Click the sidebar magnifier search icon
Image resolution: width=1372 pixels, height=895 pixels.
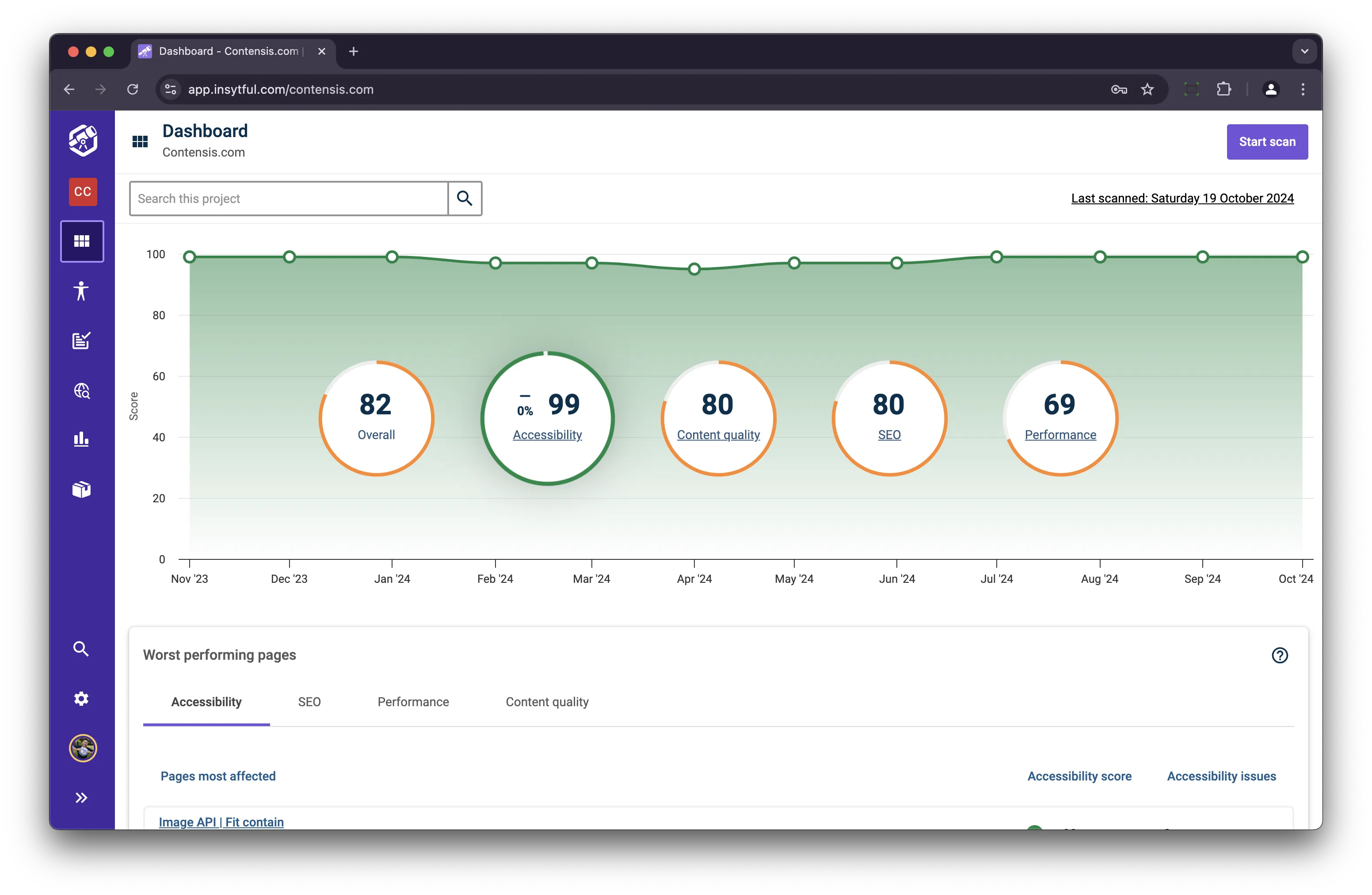point(81,649)
